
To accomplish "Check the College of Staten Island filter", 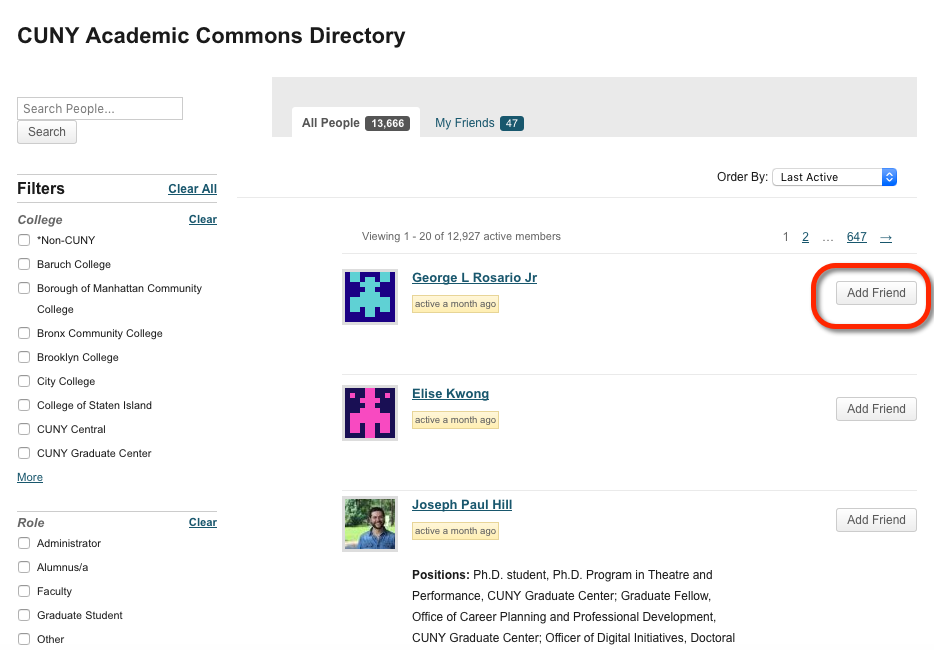I will [24, 405].
